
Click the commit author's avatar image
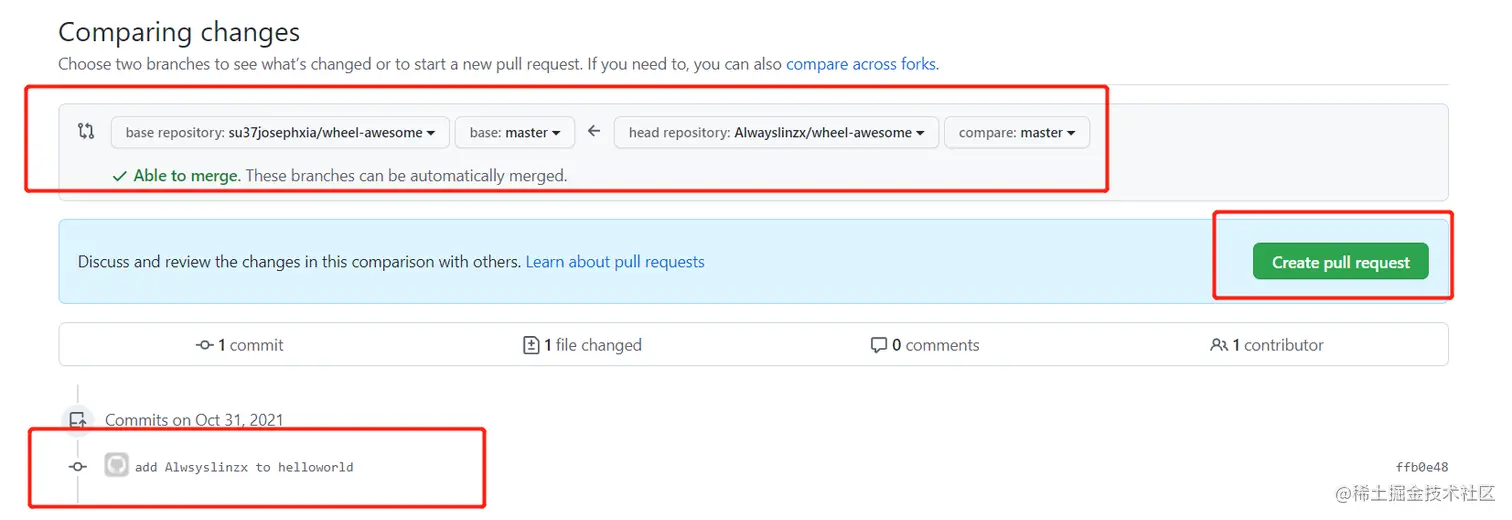117,466
